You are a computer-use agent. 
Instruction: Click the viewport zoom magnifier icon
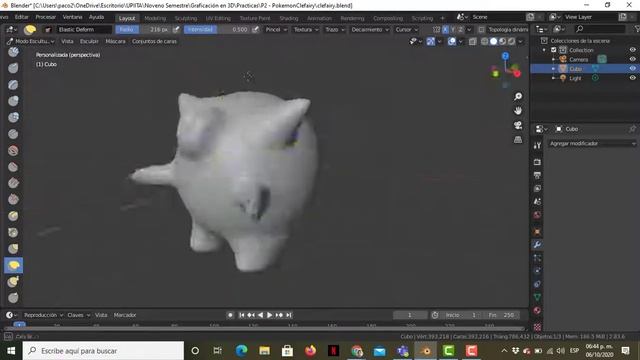point(518,96)
